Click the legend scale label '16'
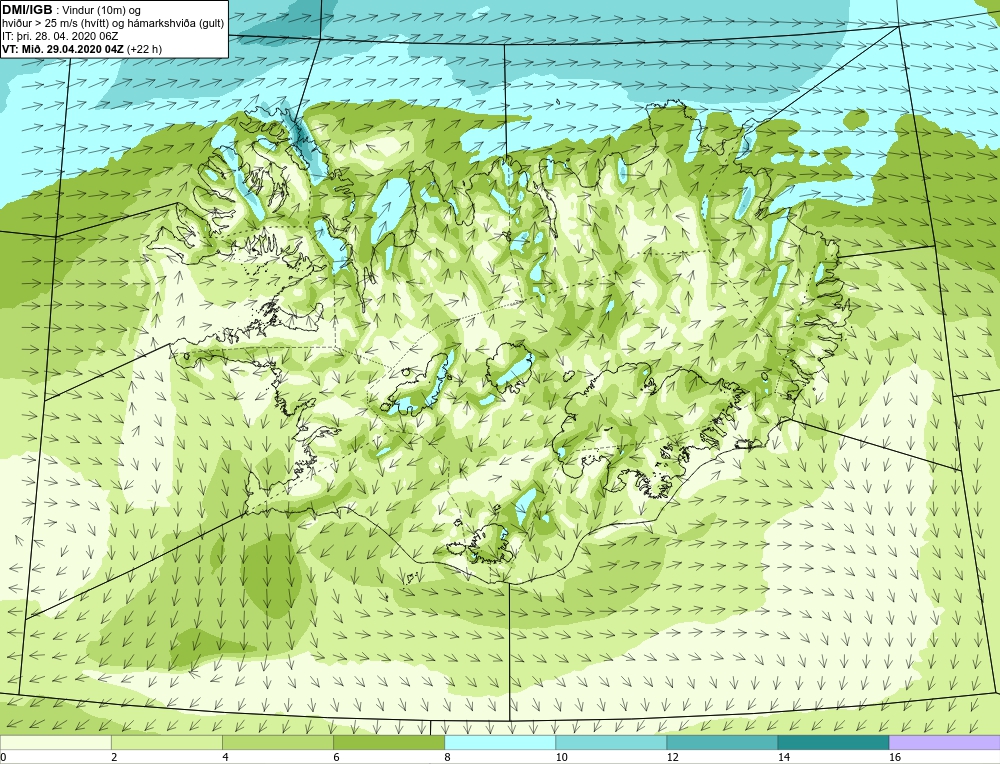The image size is (1000, 764). 895,758
